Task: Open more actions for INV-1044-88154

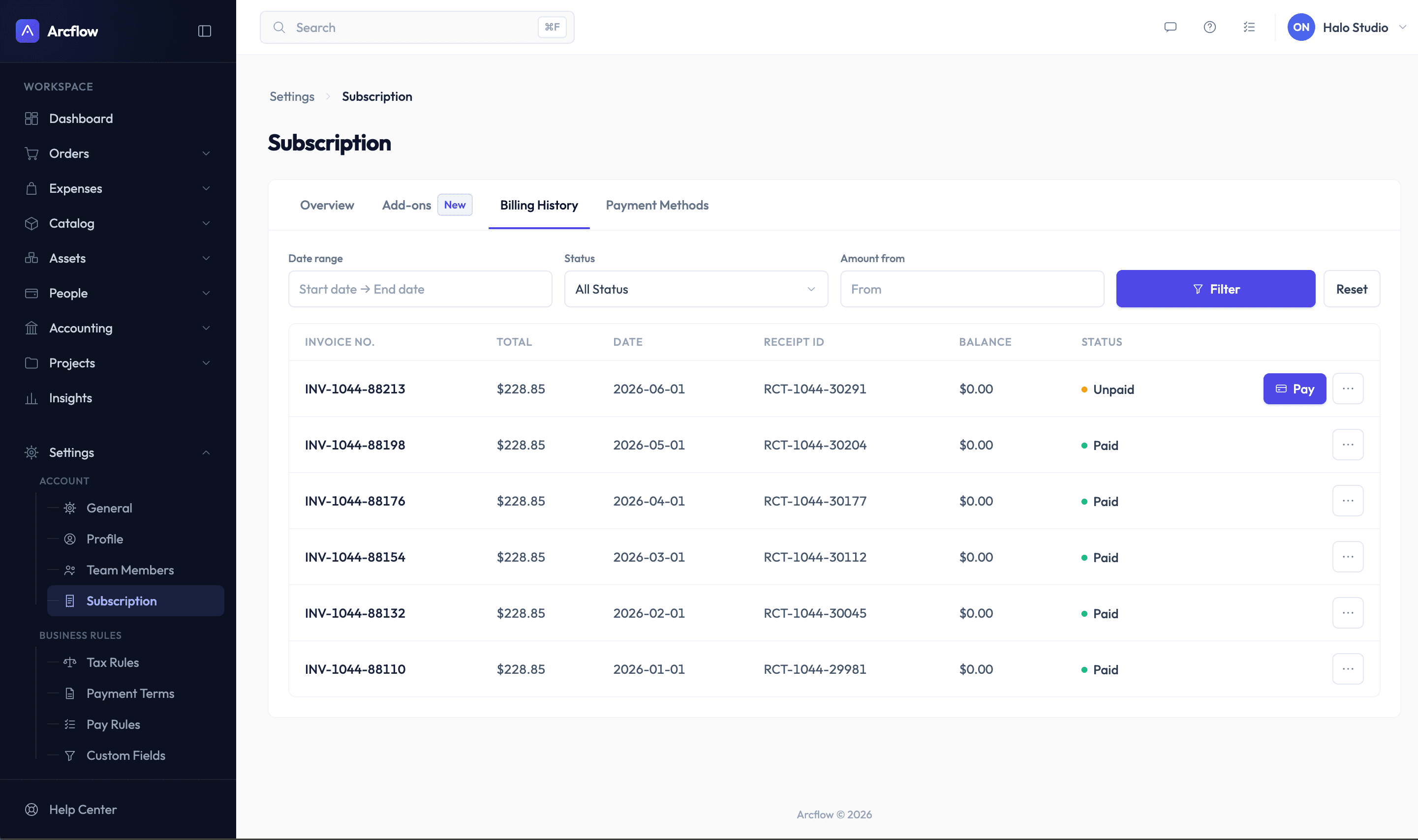Action: (x=1348, y=557)
